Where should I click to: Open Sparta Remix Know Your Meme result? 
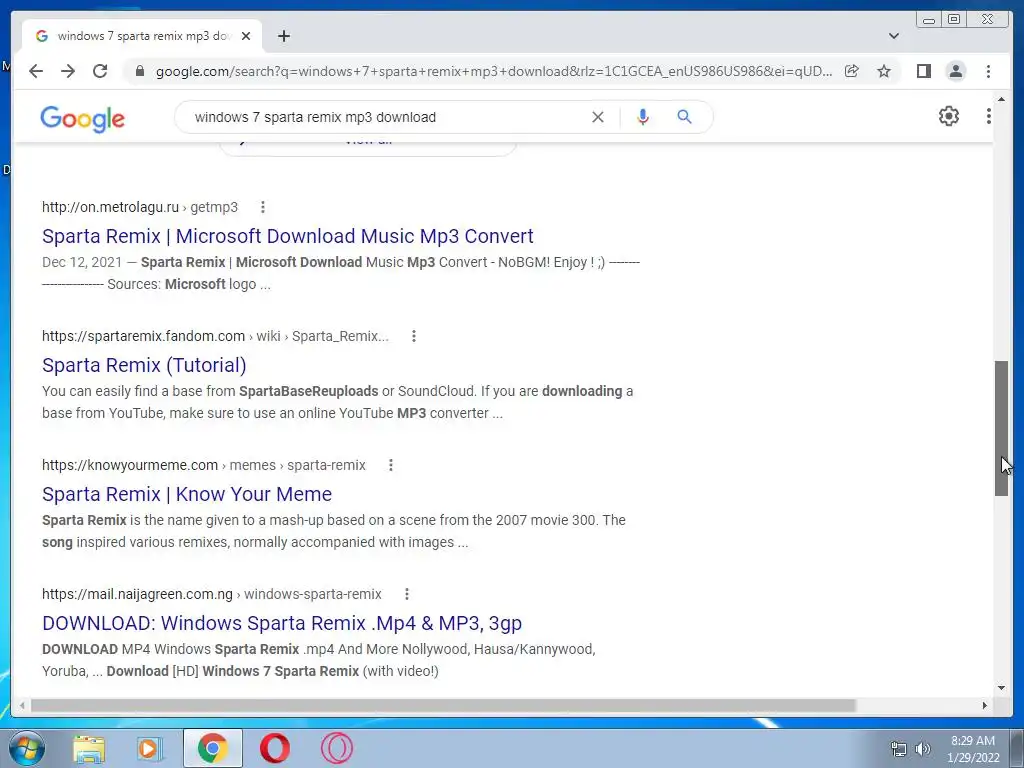click(x=187, y=494)
